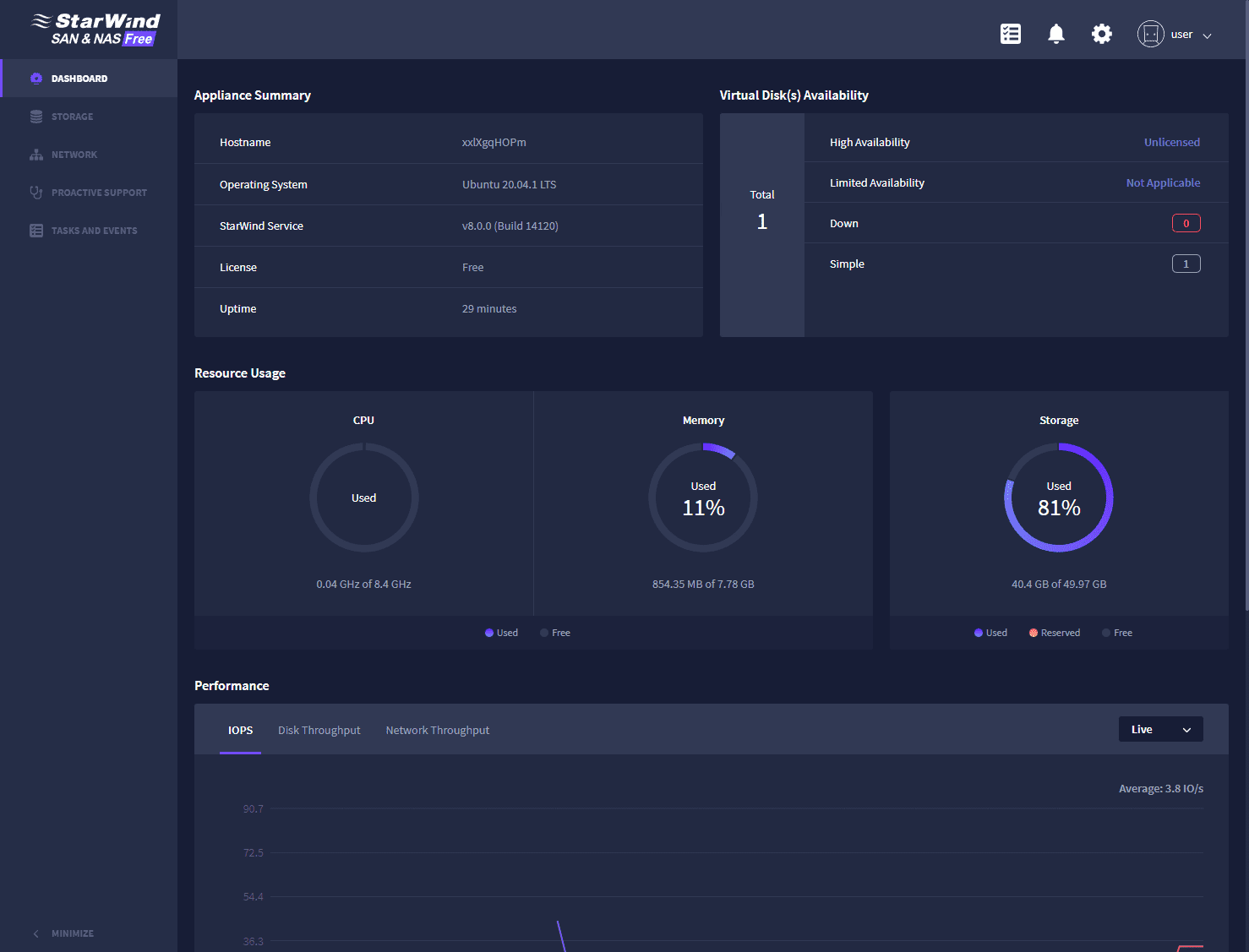Click the Tasks and Events icon
This screenshot has width=1249, height=952.
click(x=36, y=231)
